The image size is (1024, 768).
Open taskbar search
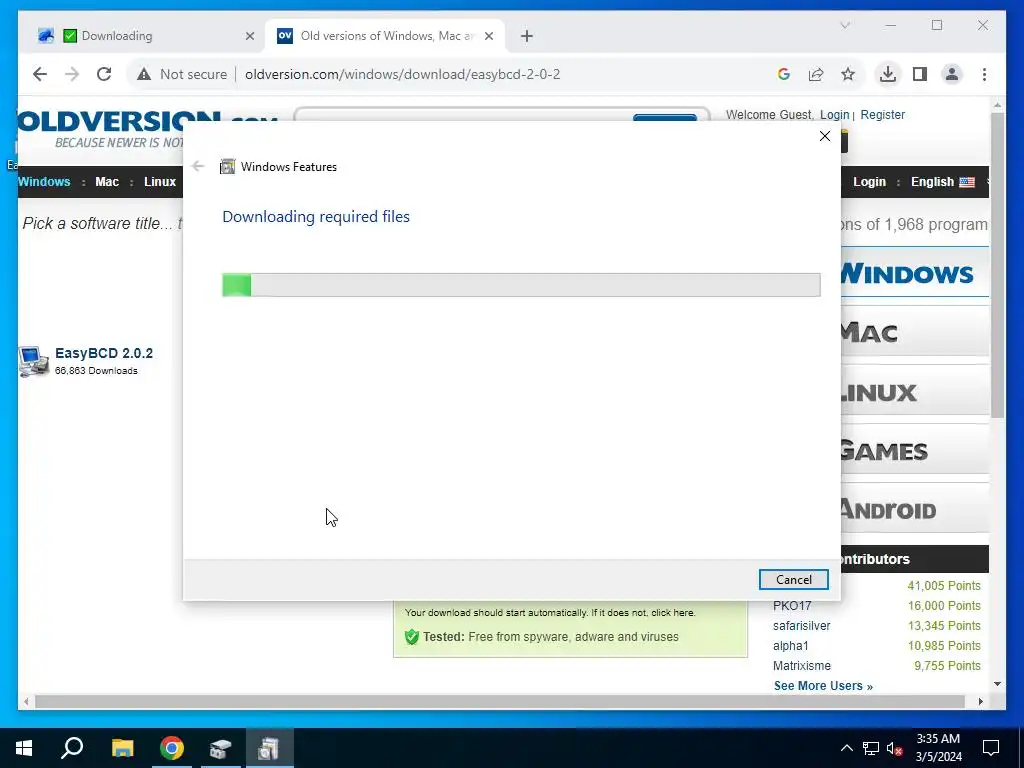tap(72, 748)
